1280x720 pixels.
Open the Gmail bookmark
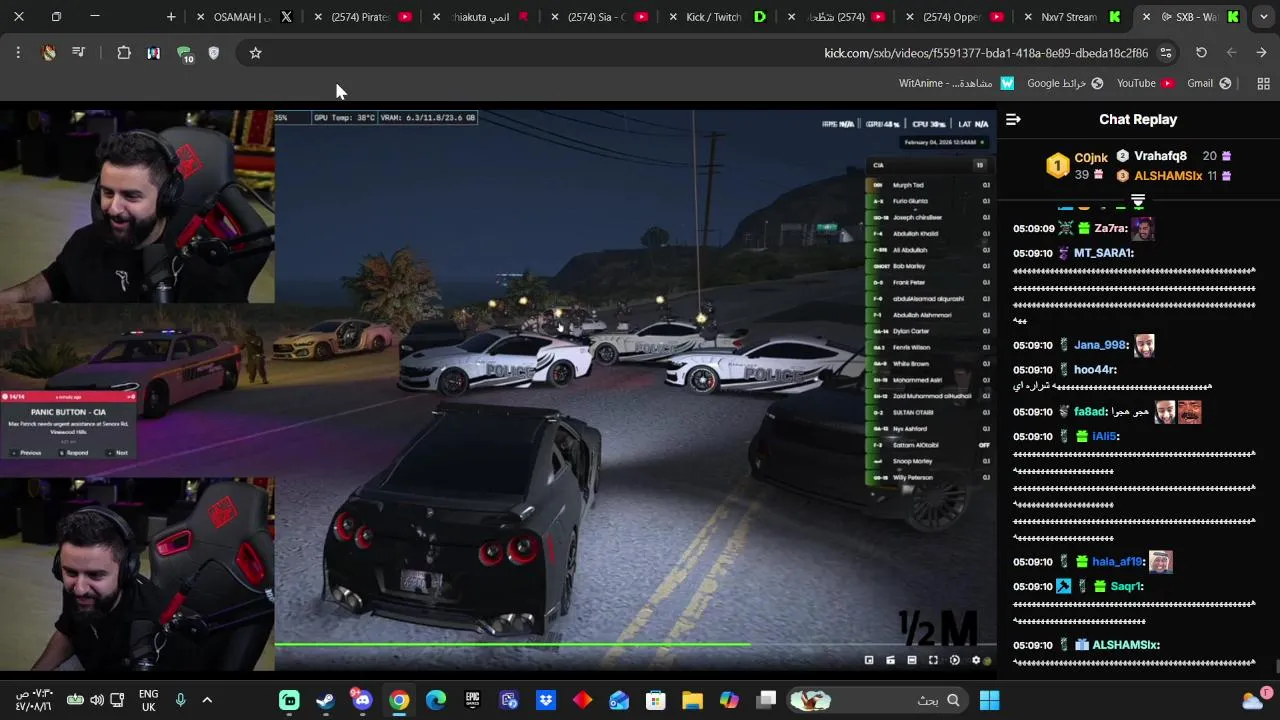click(x=1209, y=84)
